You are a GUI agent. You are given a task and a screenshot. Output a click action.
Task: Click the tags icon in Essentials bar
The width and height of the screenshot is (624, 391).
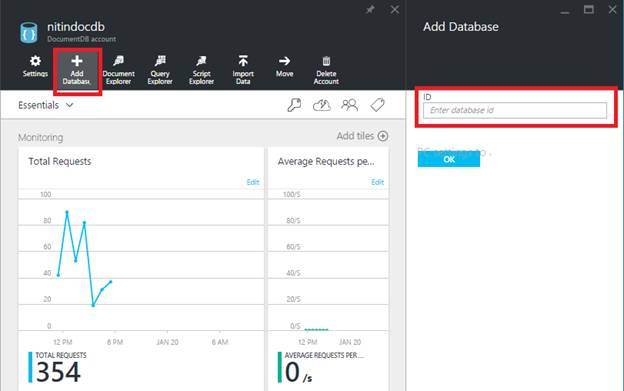point(377,105)
